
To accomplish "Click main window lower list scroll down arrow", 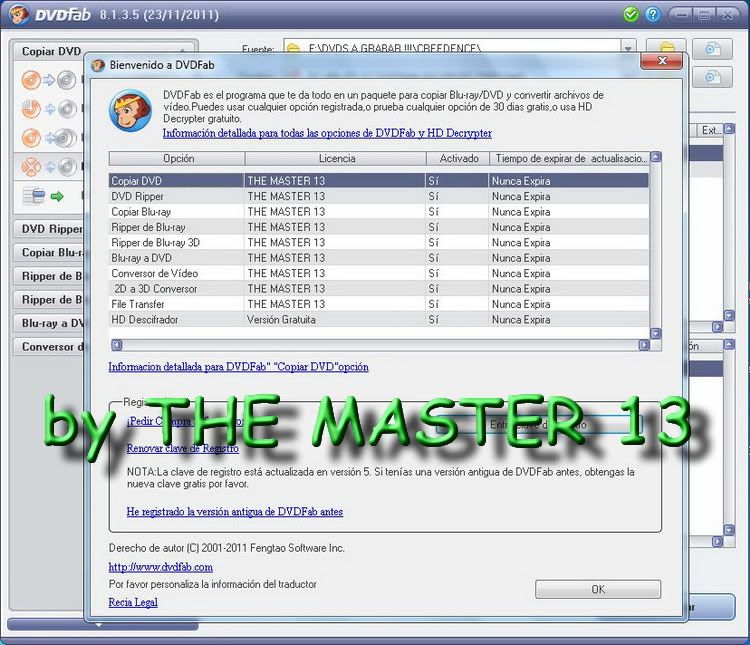I will pos(729,530).
